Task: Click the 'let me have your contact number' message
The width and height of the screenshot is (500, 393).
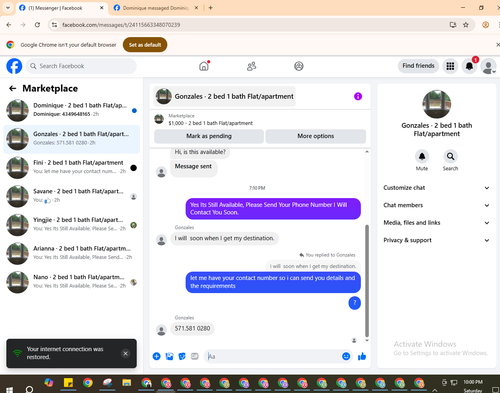Action: click(x=273, y=282)
